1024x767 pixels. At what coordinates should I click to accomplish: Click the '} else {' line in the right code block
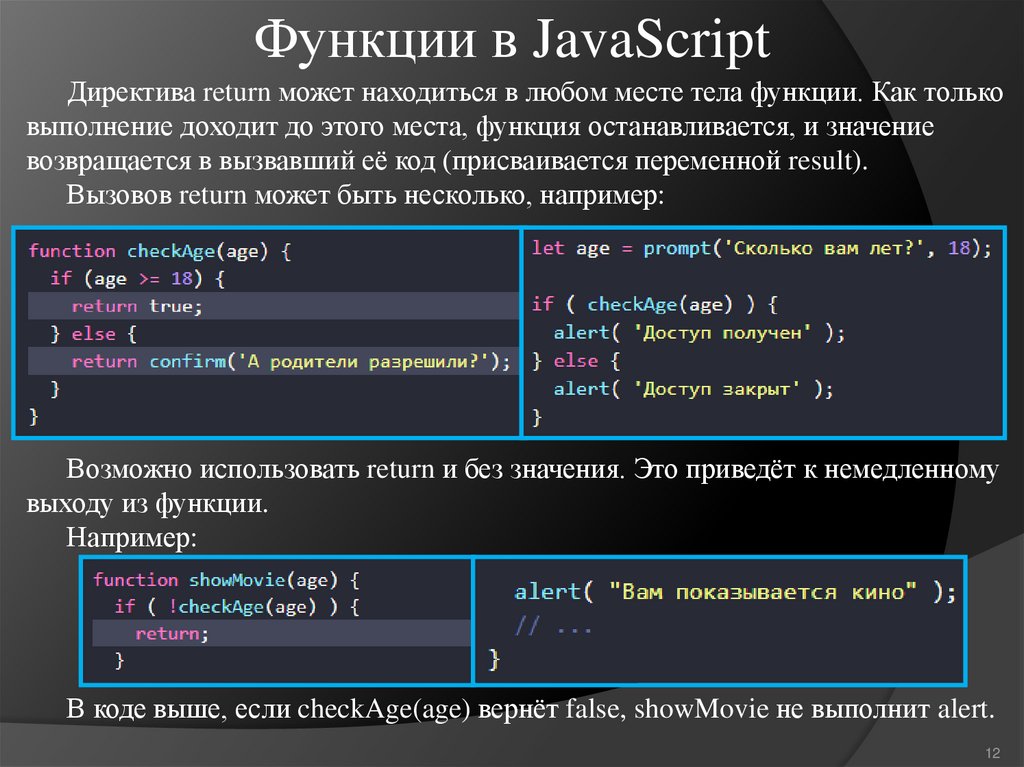point(576,361)
